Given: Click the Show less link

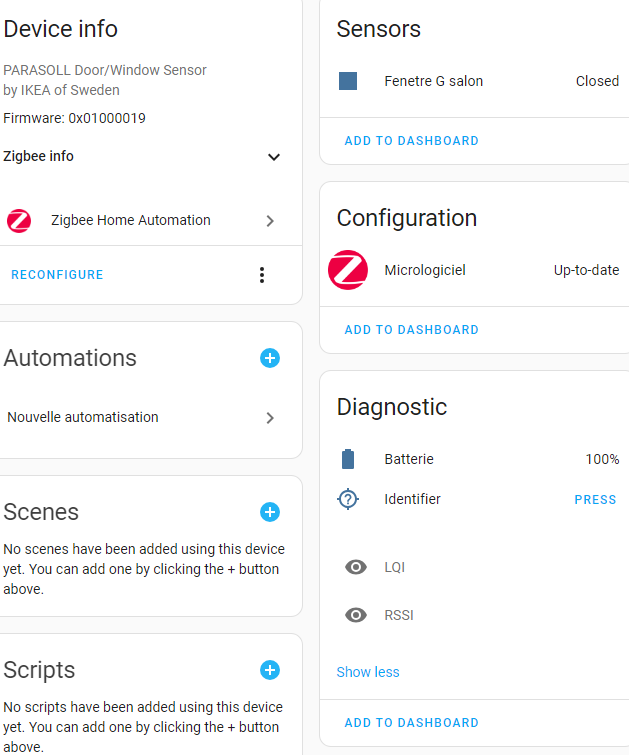Looking at the screenshot, I should 368,672.
